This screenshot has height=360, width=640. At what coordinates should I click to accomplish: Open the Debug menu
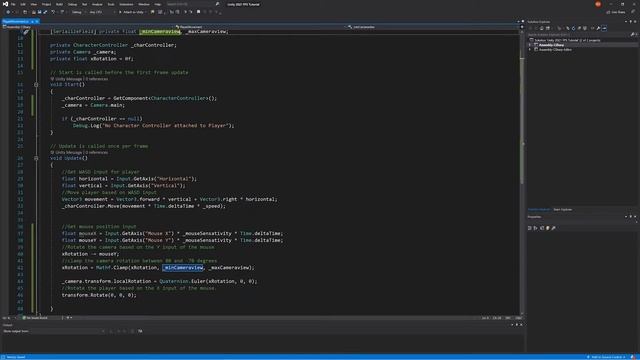point(72,4)
